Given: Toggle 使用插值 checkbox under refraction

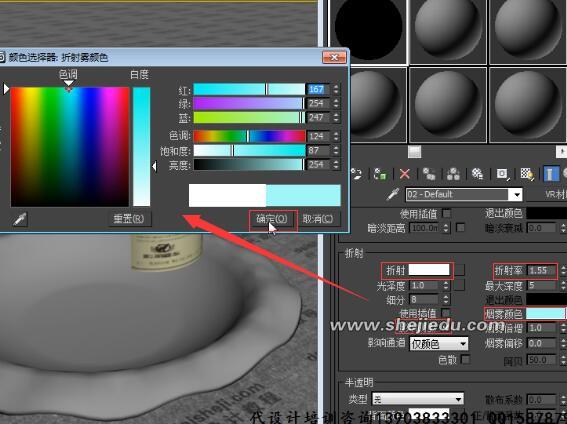Looking at the screenshot, I should point(447,313).
